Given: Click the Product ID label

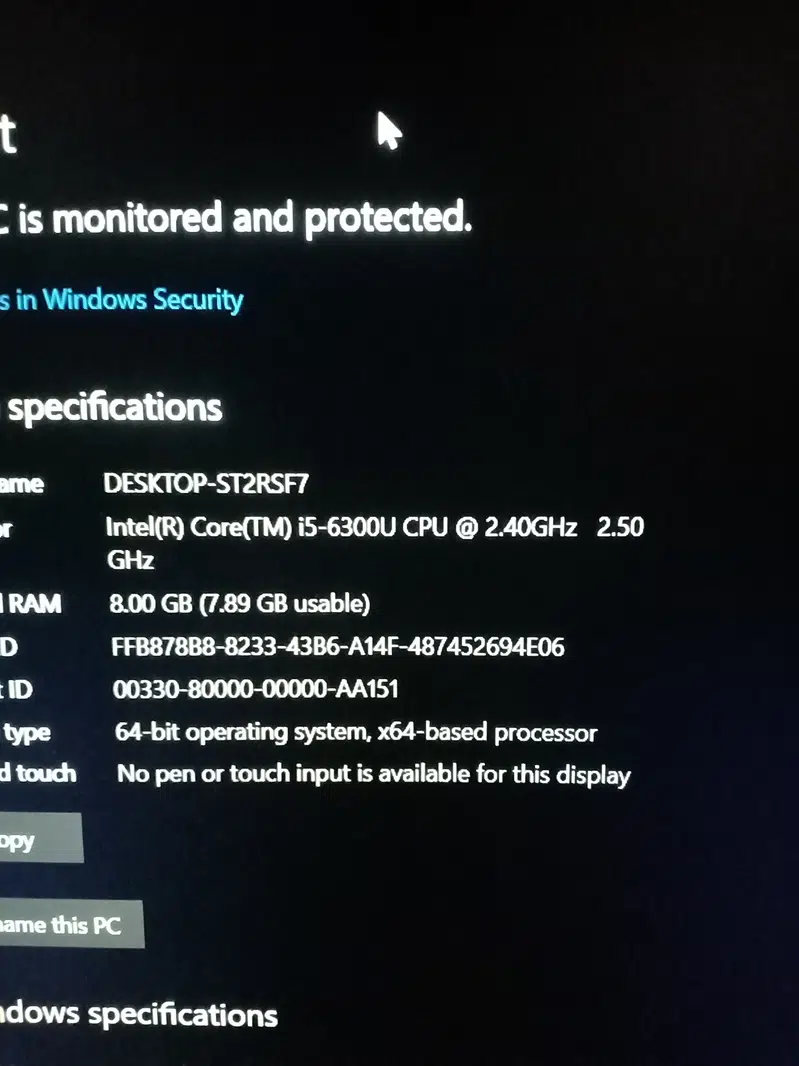Looking at the screenshot, I should tap(18, 690).
